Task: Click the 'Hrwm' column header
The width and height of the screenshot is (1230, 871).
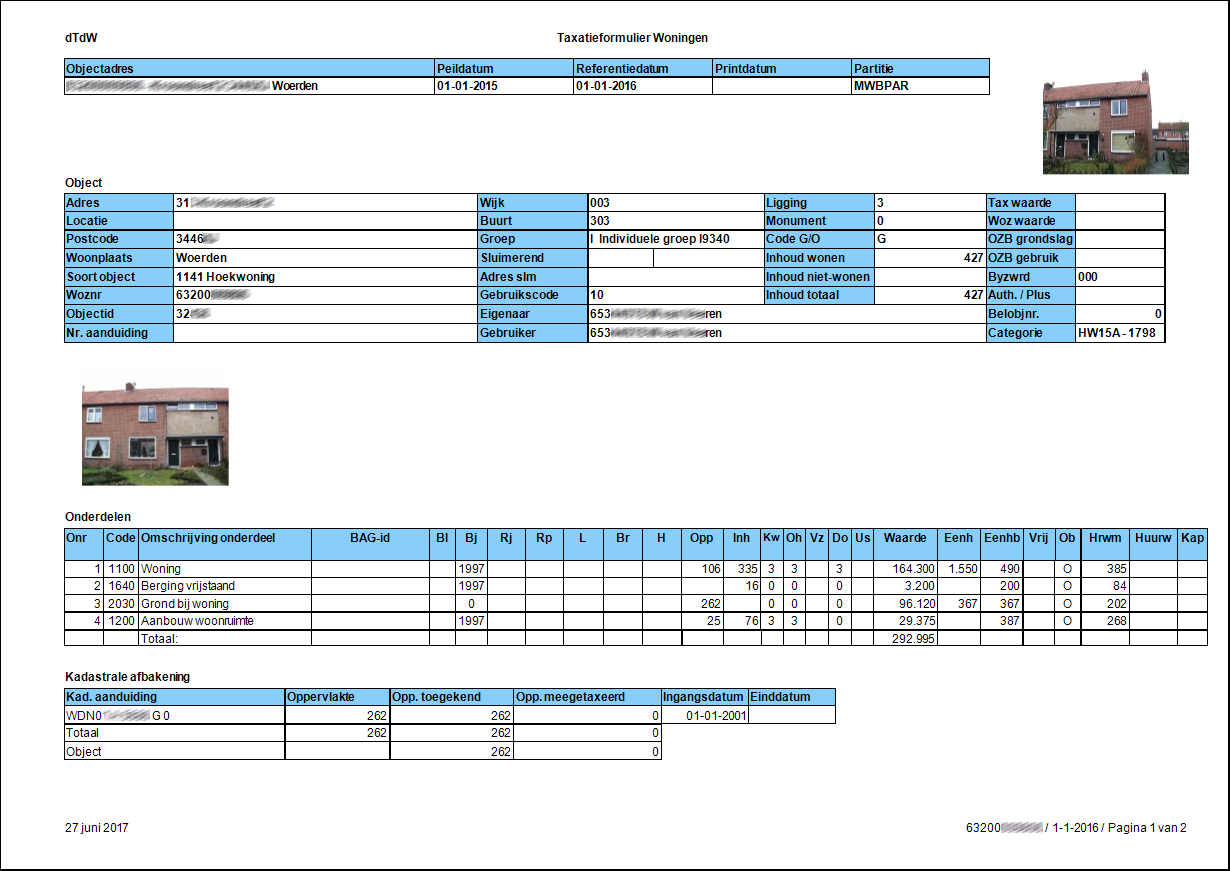Action: coord(1106,544)
